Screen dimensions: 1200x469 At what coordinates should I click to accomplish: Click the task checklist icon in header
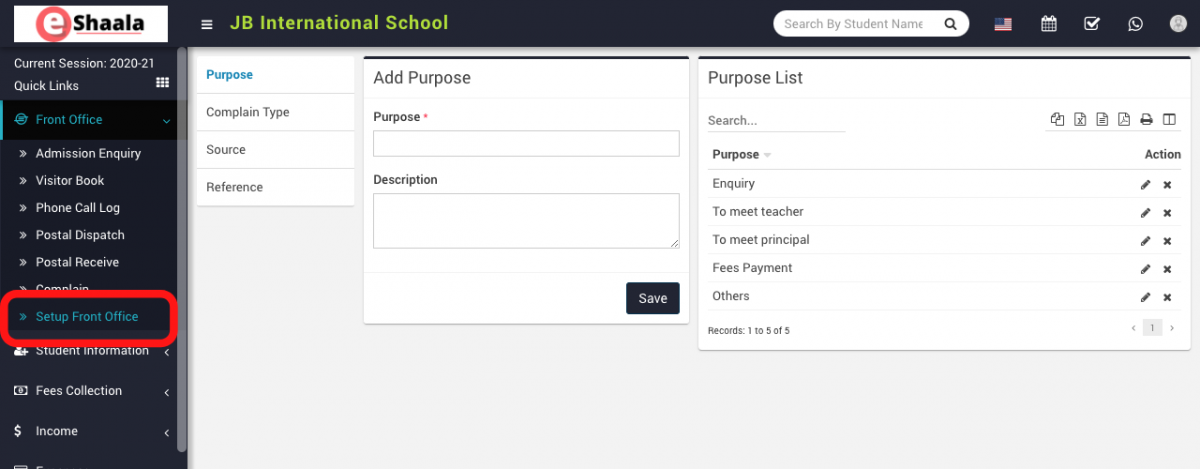tap(1092, 24)
